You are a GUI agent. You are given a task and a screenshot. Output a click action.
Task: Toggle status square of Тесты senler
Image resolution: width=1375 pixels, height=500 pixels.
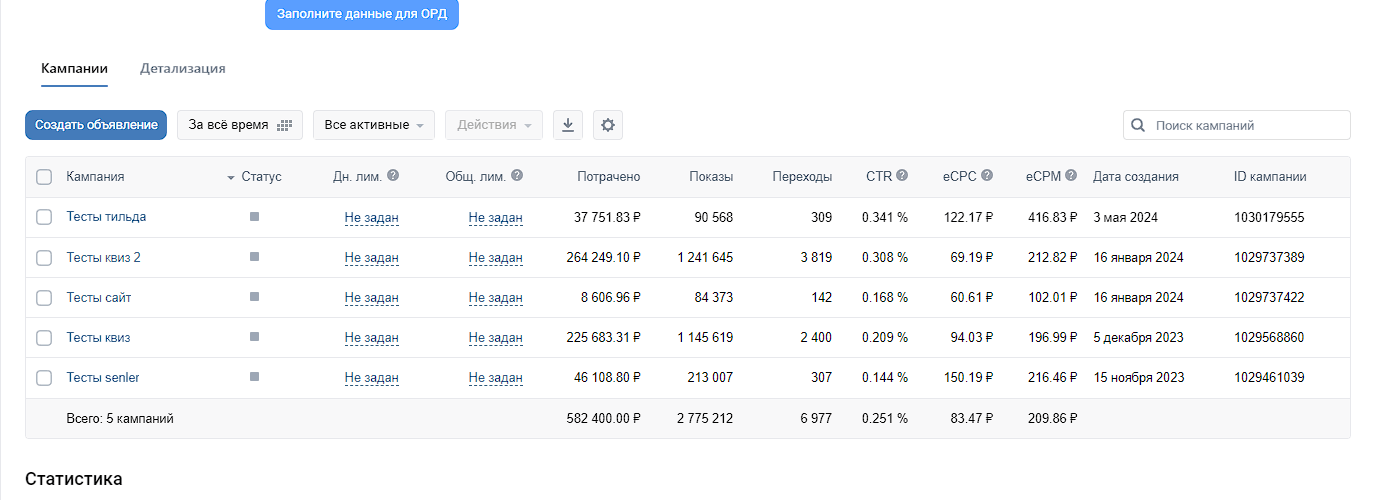click(254, 377)
